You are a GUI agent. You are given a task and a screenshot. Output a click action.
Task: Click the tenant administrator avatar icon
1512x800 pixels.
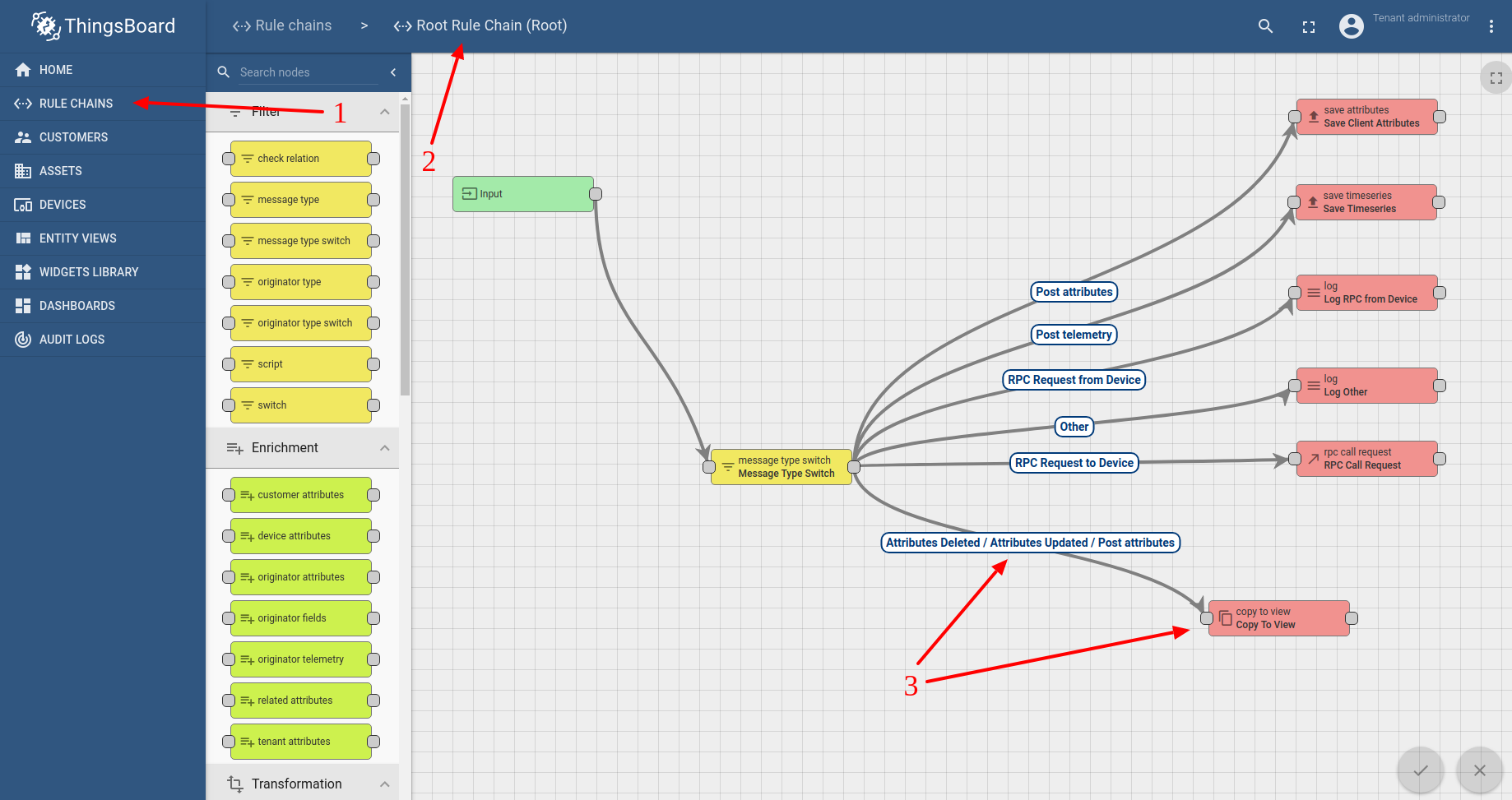coord(1351,26)
